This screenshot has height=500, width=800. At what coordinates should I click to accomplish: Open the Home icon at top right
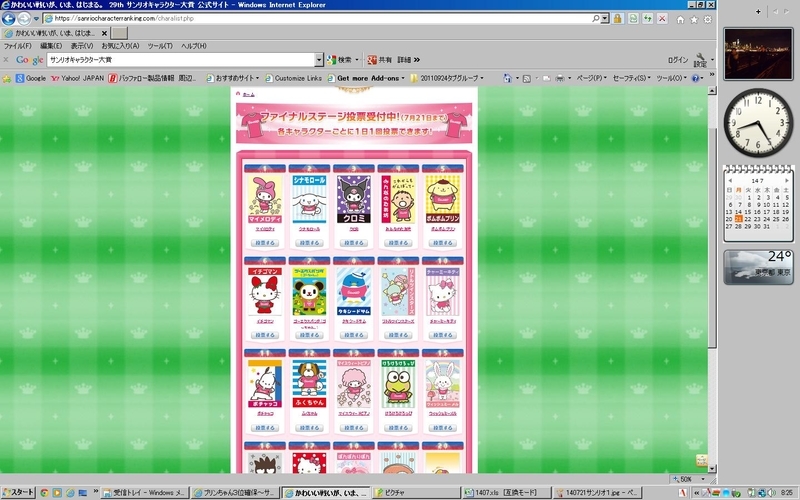coord(680,19)
